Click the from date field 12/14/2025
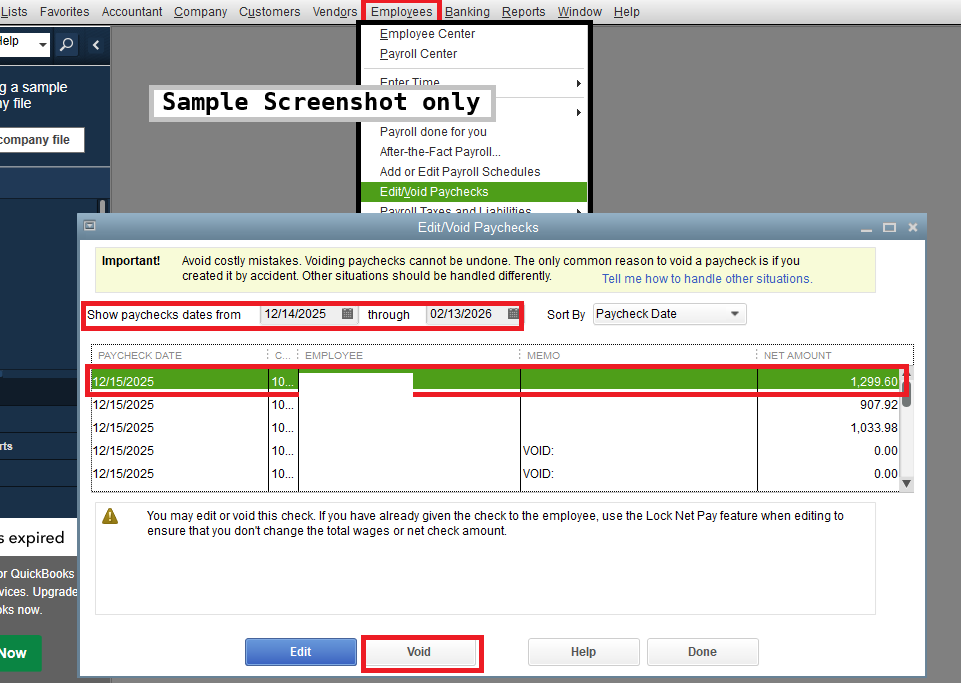961x683 pixels. click(300, 314)
